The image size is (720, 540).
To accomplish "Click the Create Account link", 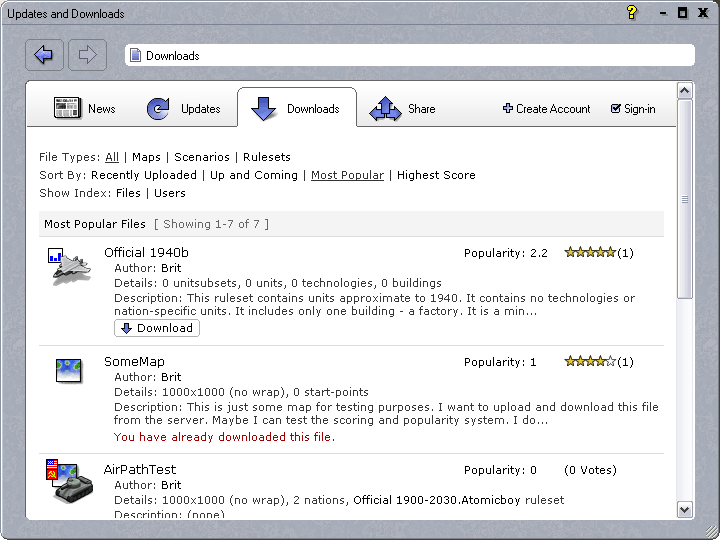I will (547, 109).
